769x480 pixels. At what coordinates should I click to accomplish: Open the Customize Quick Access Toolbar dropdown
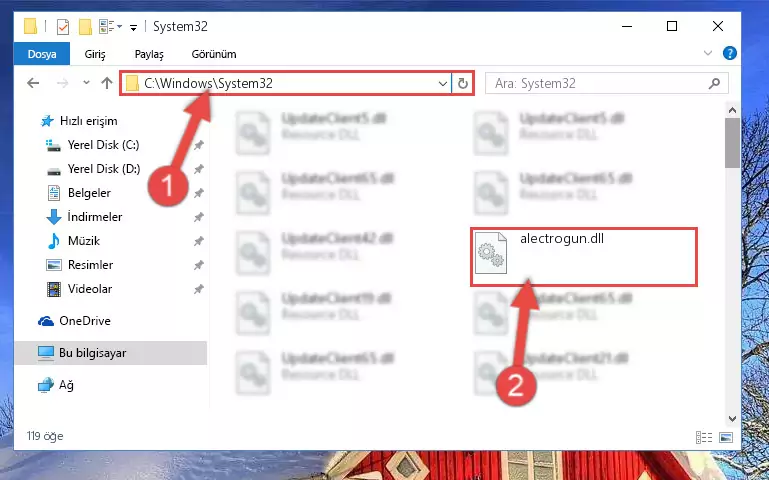pyautogui.click(x=133, y=27)
